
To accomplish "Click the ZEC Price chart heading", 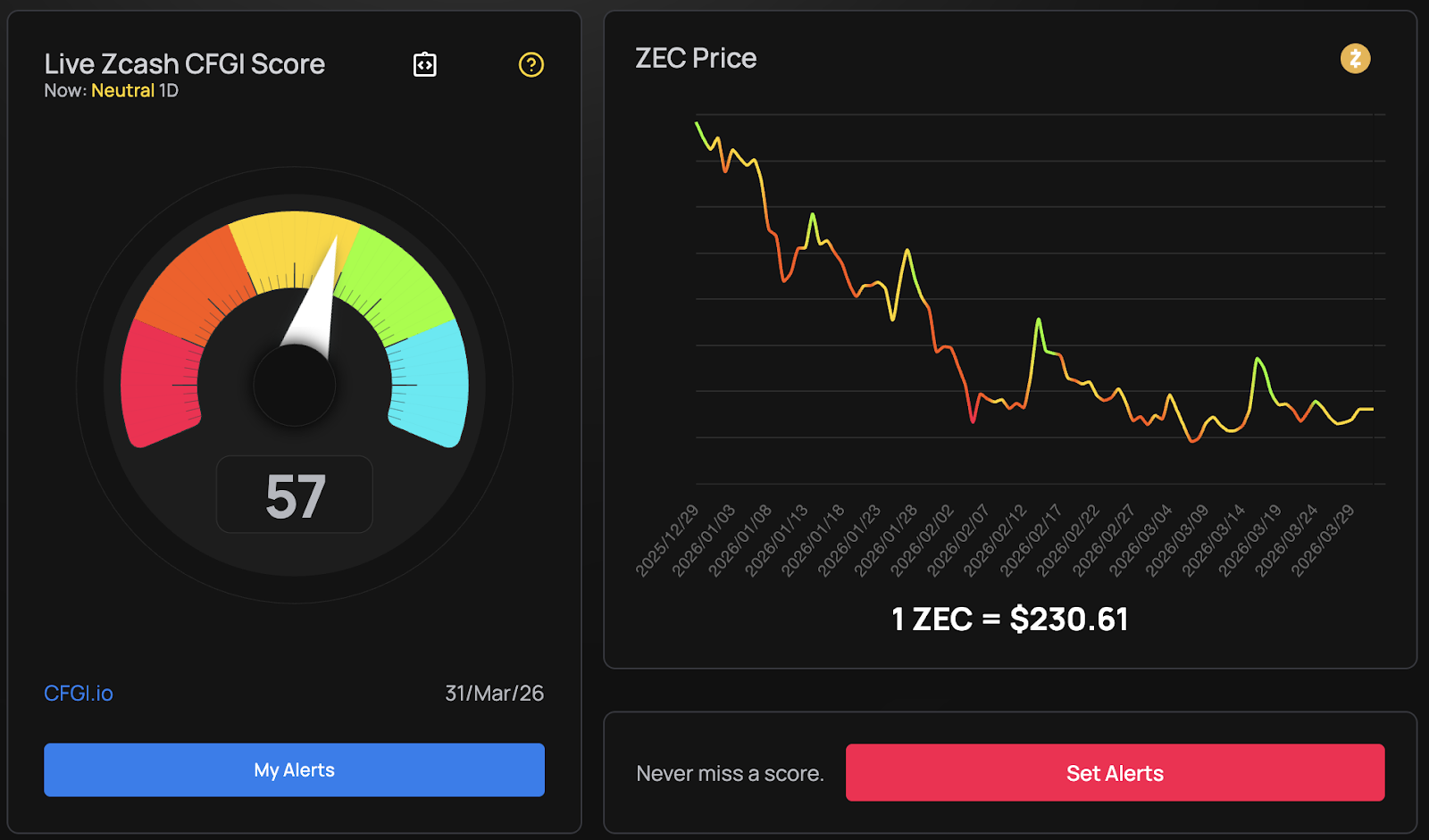I will tap(696, 58).
